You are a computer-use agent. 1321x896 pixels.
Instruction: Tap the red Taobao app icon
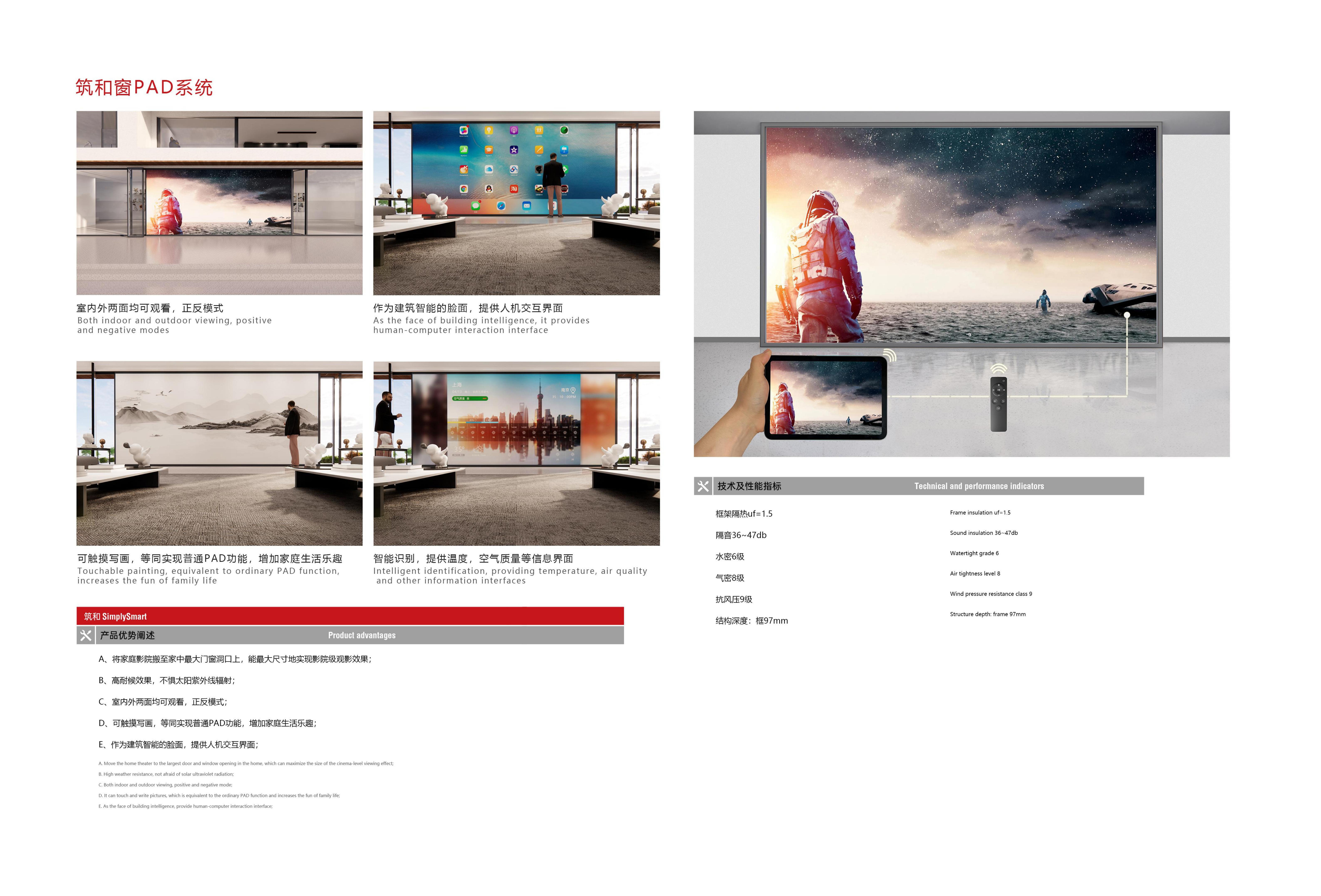pos(514,189)
